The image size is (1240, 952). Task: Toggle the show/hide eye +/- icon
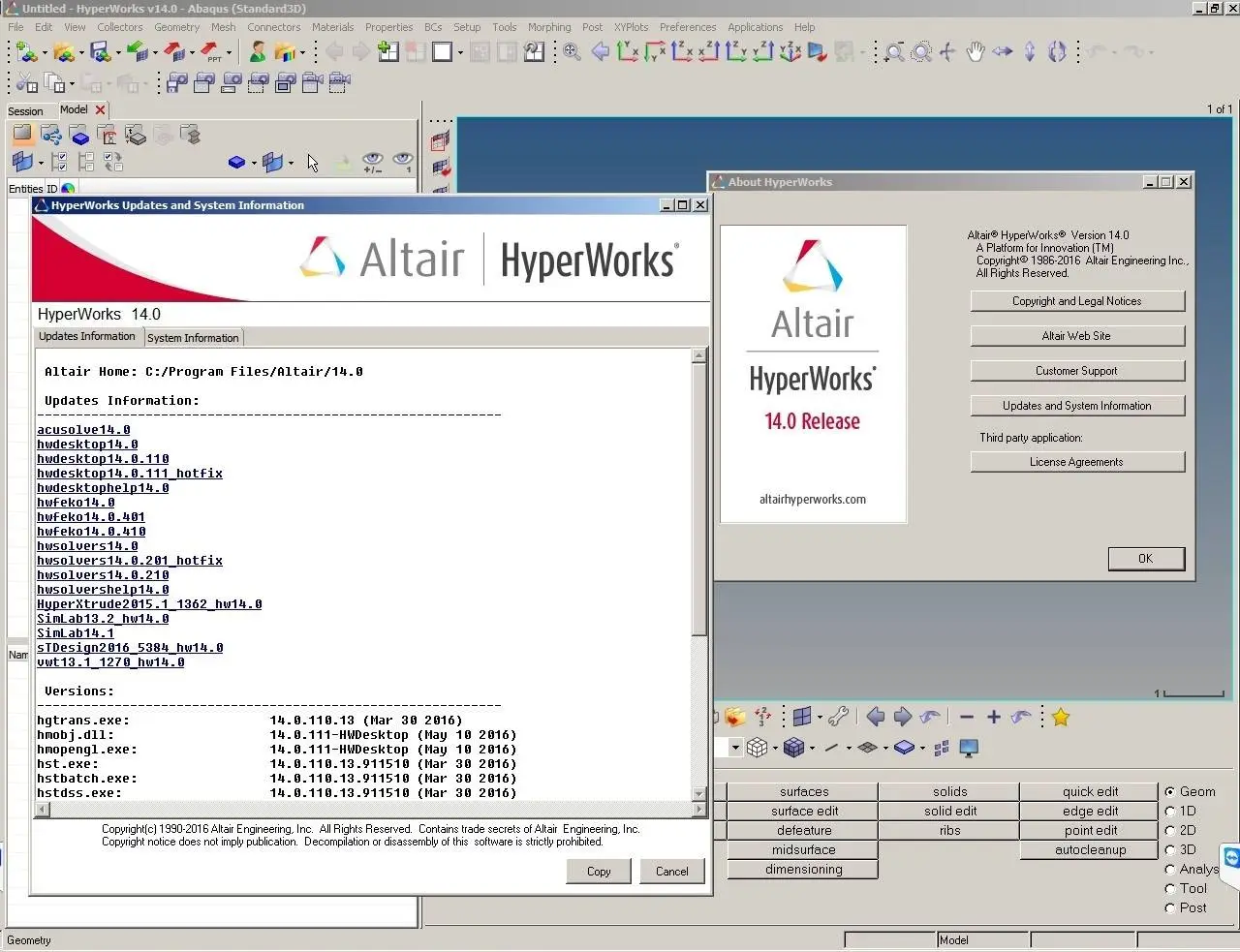[x=373, y=162]
